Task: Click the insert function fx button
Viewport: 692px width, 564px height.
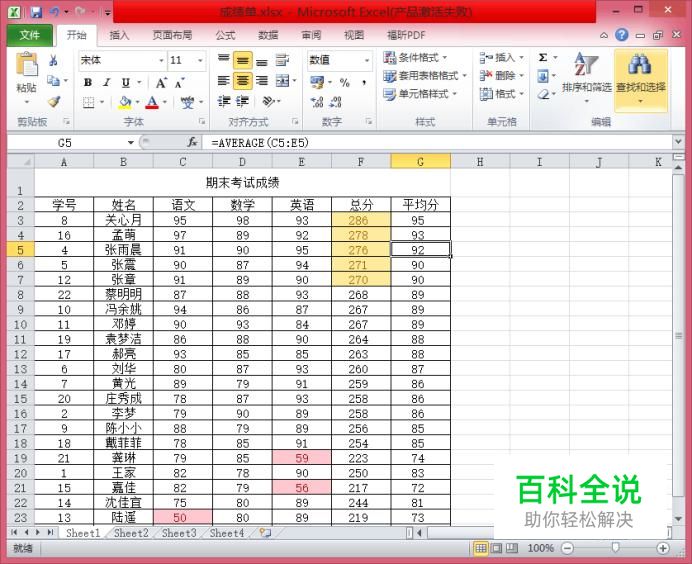Action: [192, 143]
